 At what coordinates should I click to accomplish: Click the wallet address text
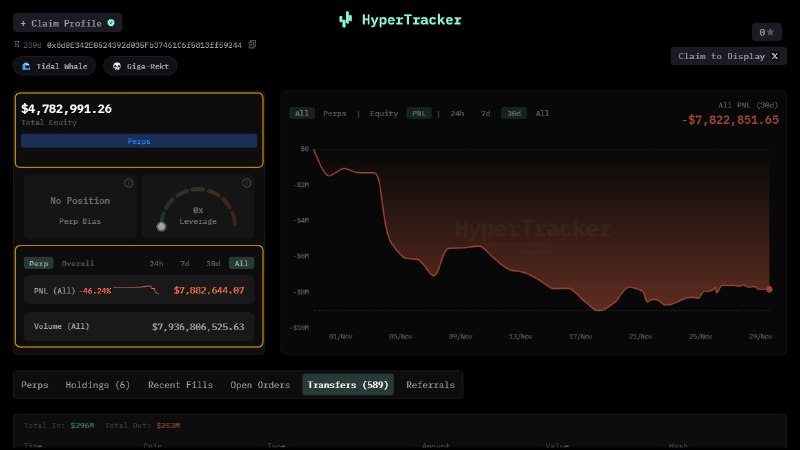(144, 45)
